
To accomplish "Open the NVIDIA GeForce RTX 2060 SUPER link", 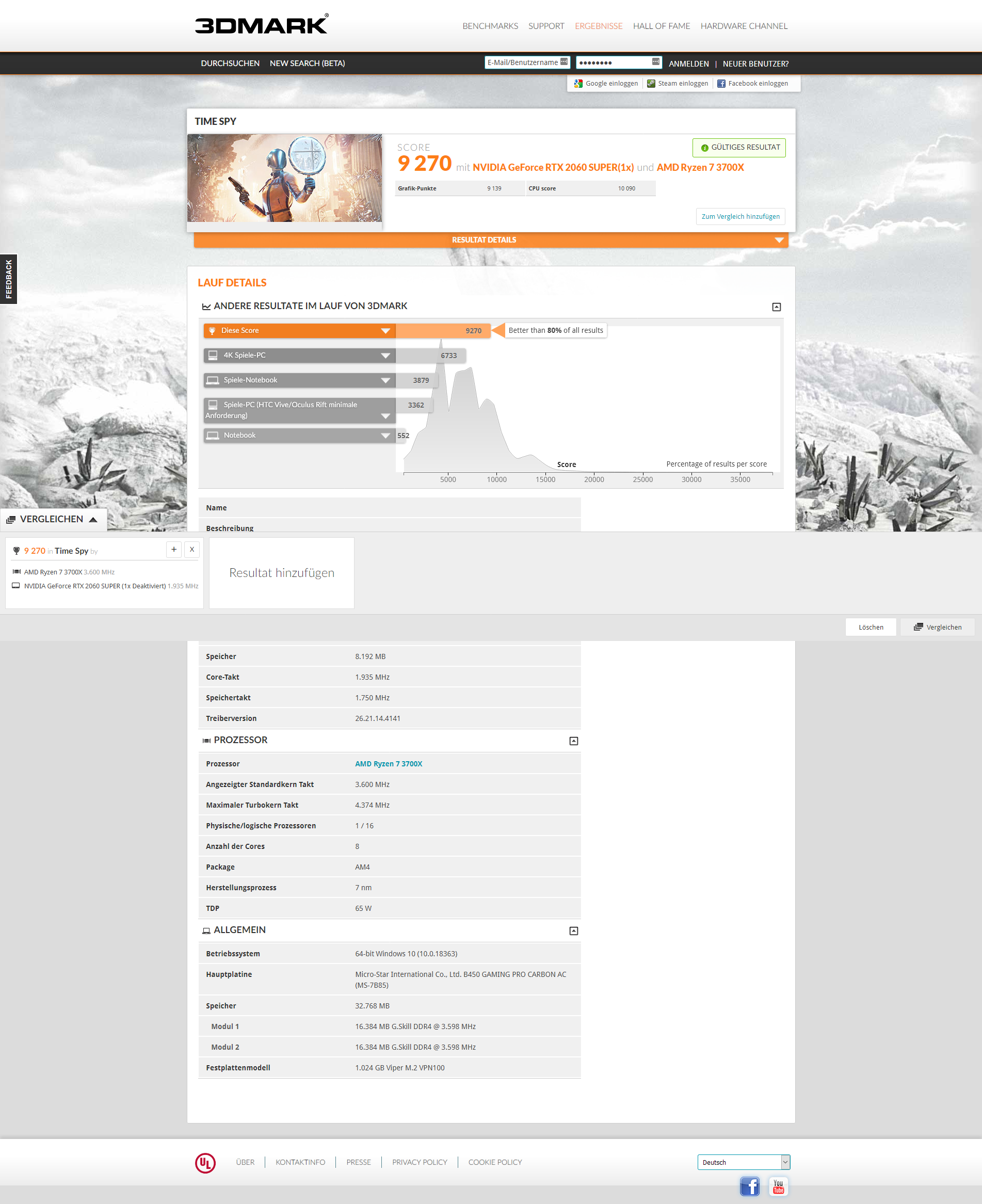I will coord(553,168).
